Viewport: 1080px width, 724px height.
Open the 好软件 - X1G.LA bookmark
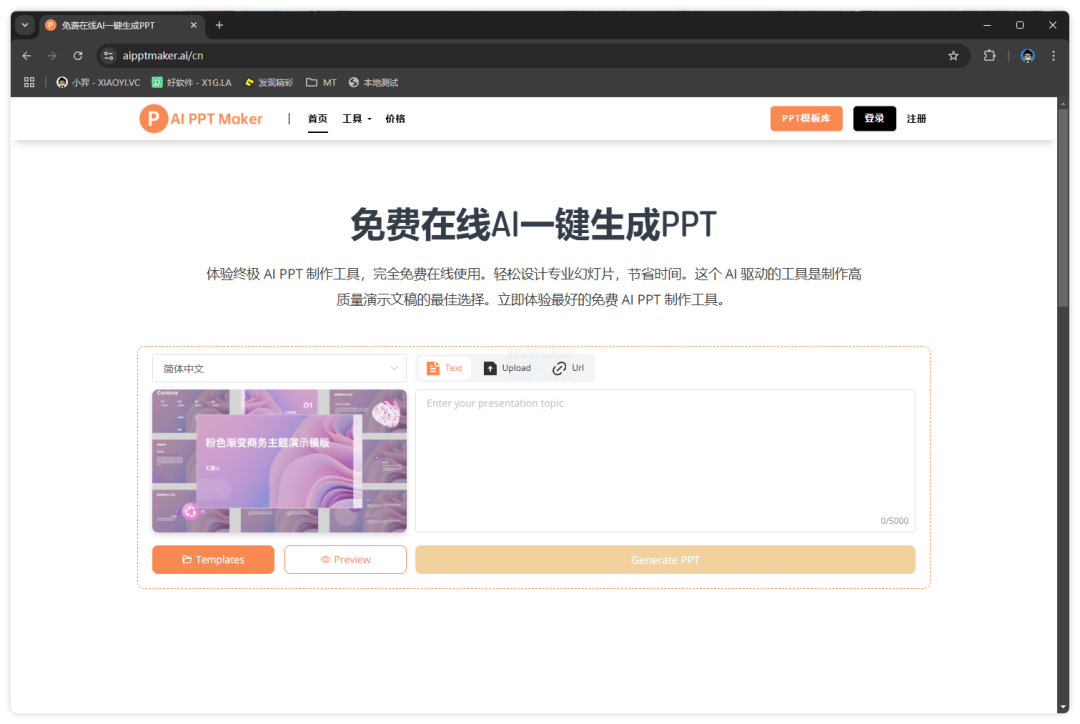coord(191,82)
